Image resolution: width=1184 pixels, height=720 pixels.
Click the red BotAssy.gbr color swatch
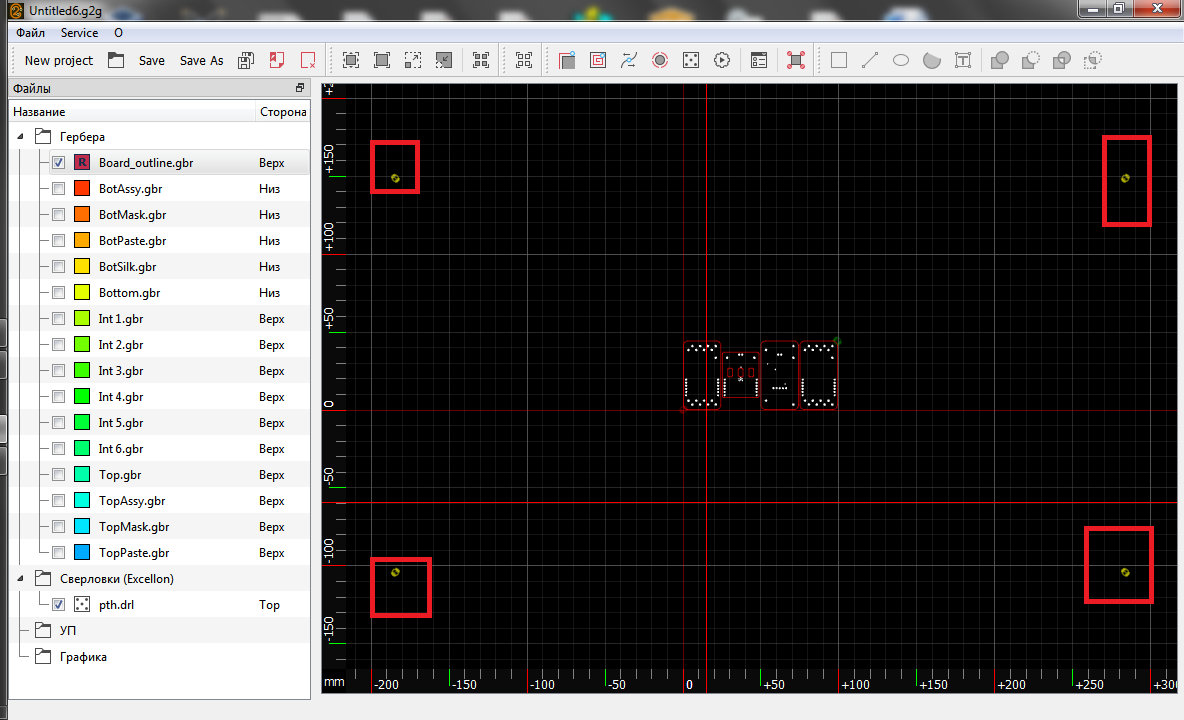tap(82, 189)
